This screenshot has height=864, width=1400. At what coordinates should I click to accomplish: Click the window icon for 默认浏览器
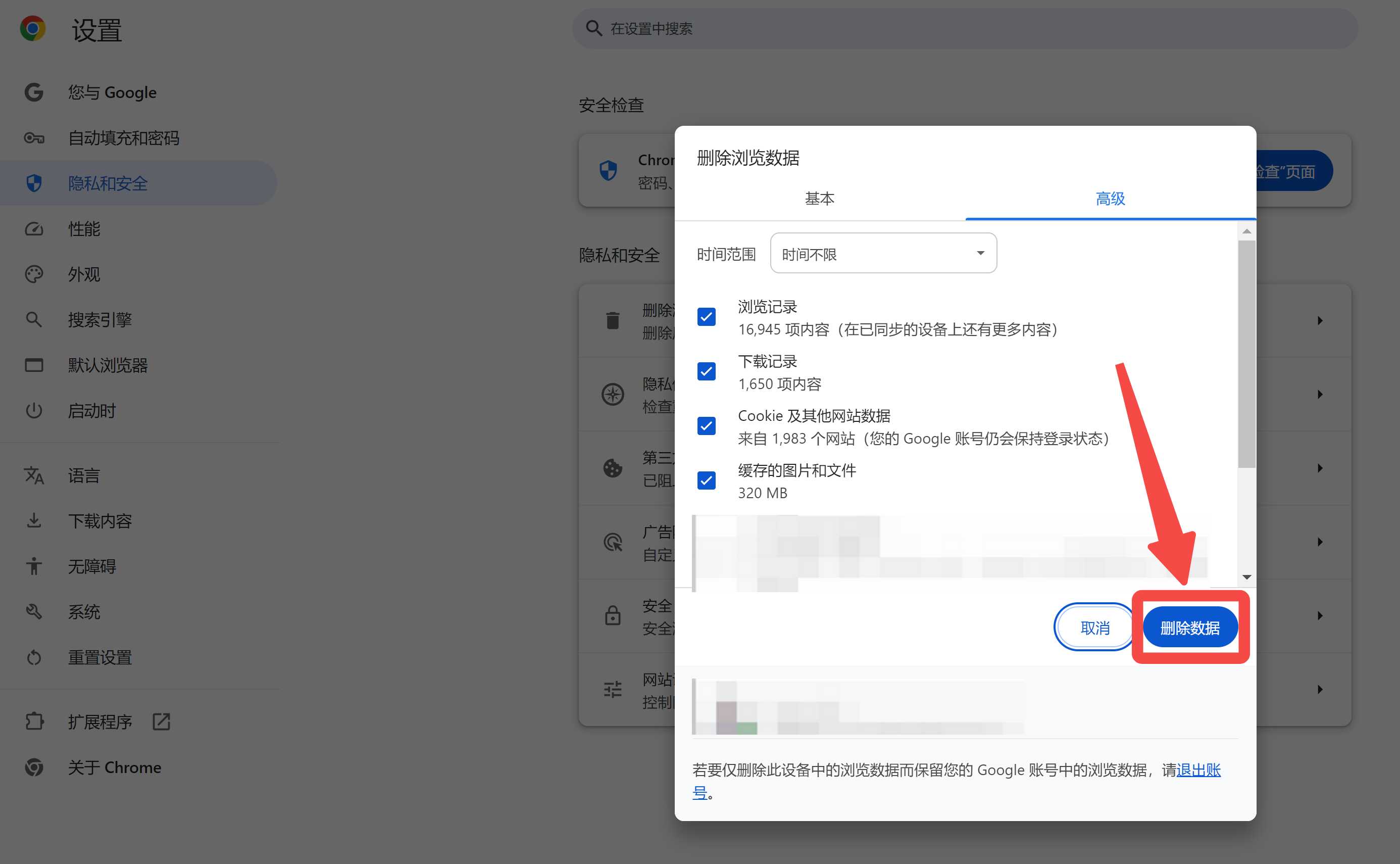(34, 365)
